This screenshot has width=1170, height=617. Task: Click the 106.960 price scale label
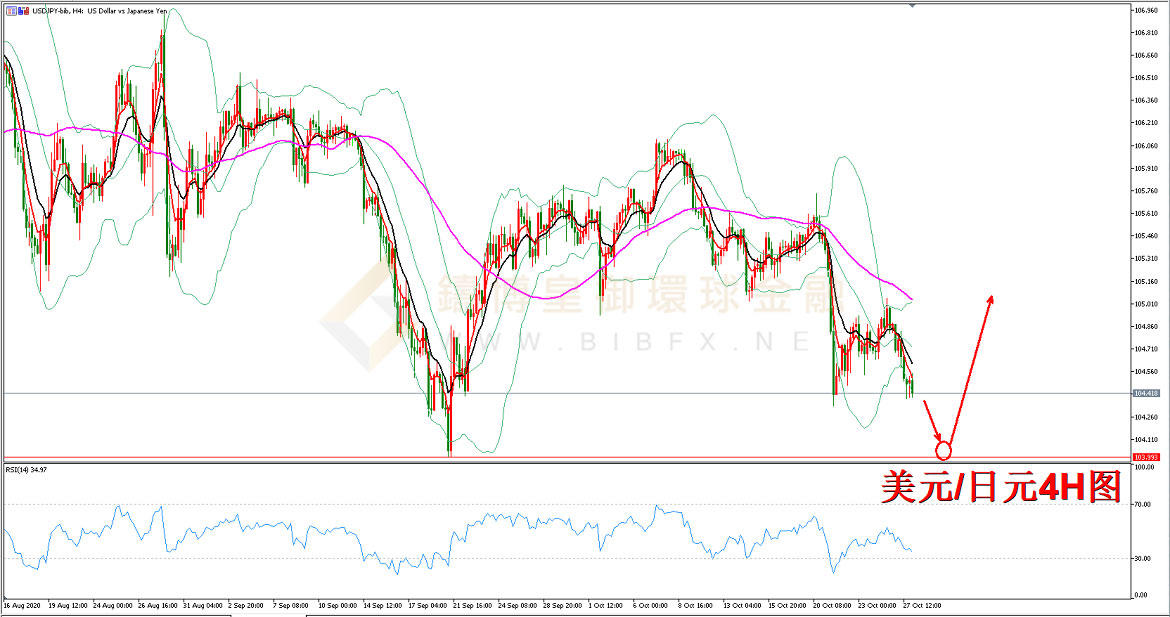click(1145, 10)
